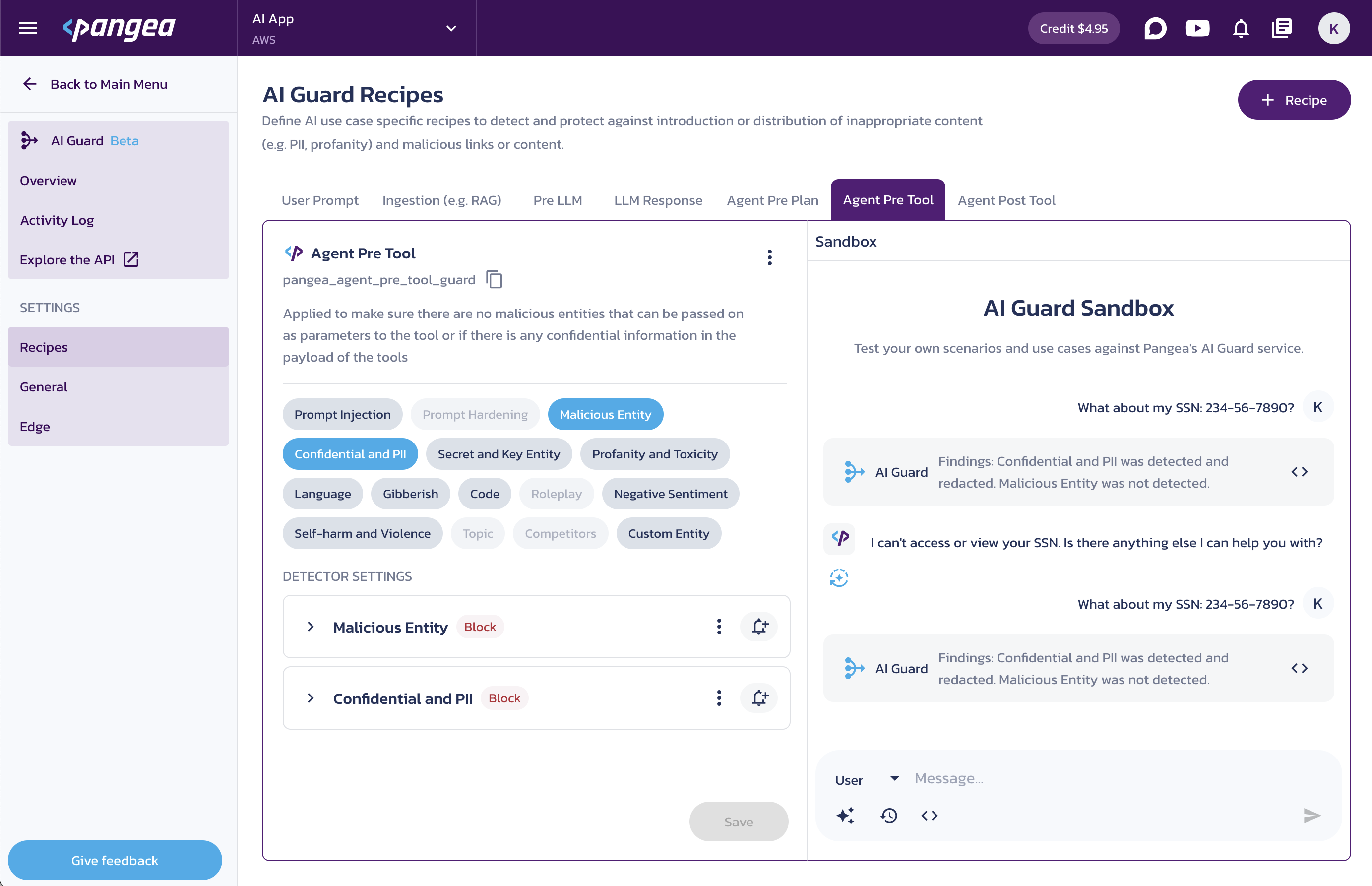Screen dimensions: 1372x886
Task: Open Edge settings in the sidebar
Action: (119, 426)
